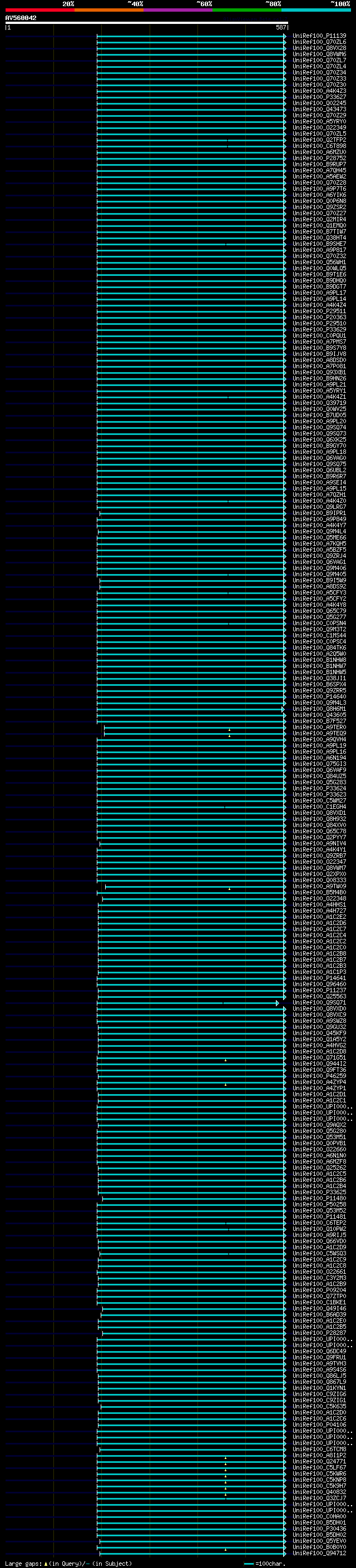Click the orange ~40% identity legend segment
Image resolution: width=356 pixels, height=1568 pixels.
click(109, 10)
